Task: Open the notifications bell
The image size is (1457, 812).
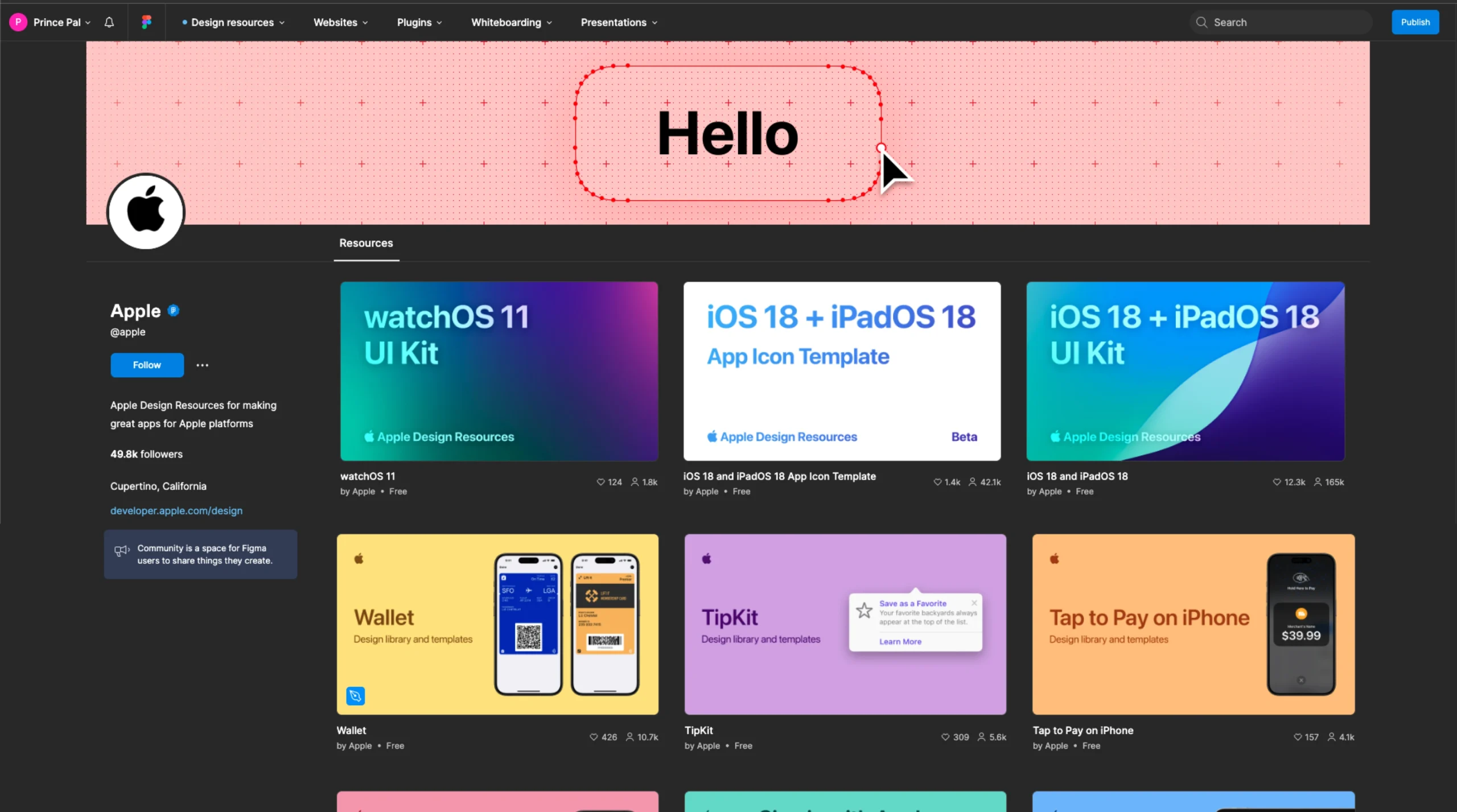Action: tap(109, 22)
